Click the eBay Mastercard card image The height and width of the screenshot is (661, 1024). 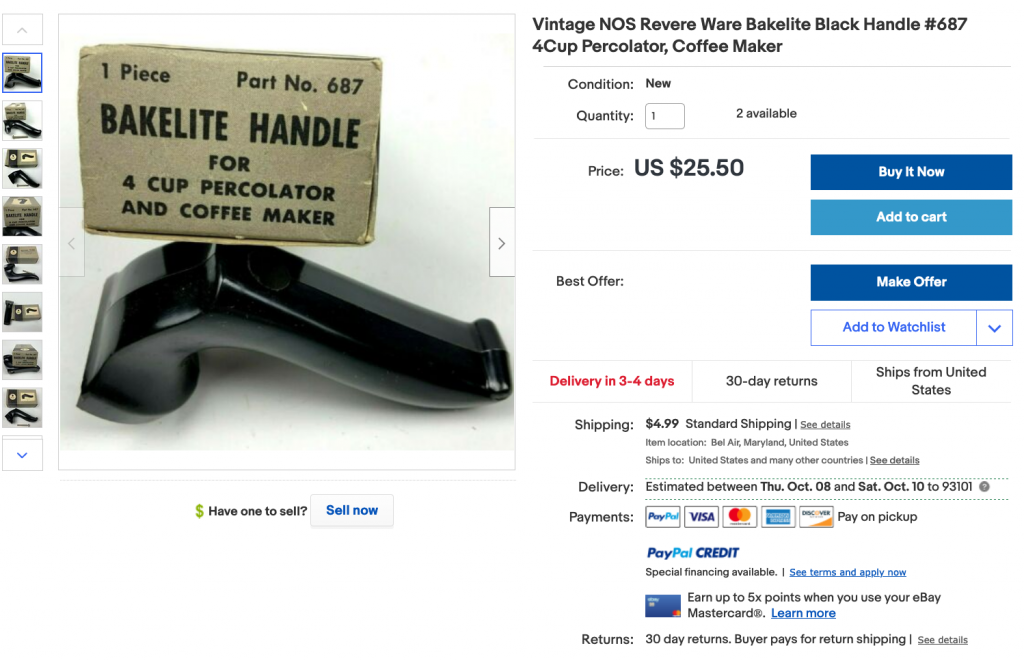pyautogui.click(x=663, y=605)
